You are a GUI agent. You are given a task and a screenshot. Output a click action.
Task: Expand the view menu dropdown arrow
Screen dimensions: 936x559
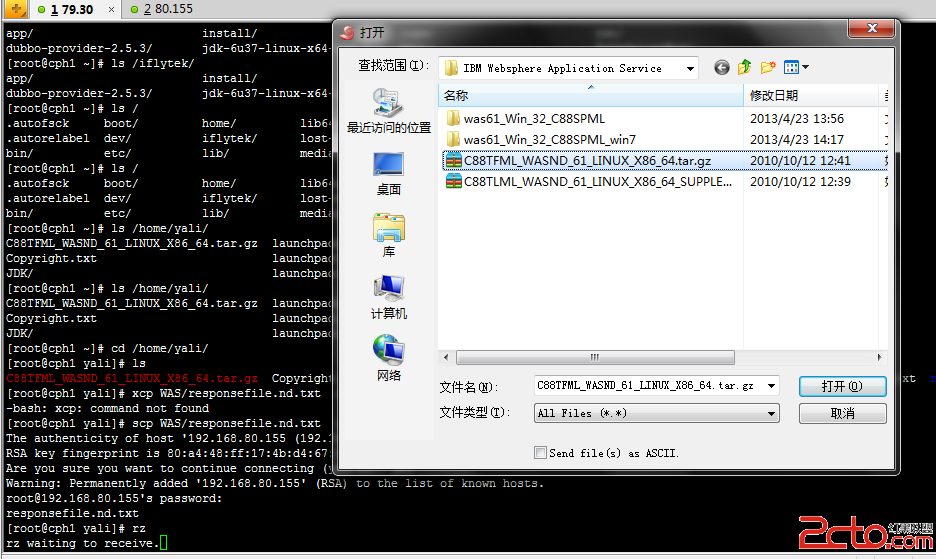pos(805,67)
